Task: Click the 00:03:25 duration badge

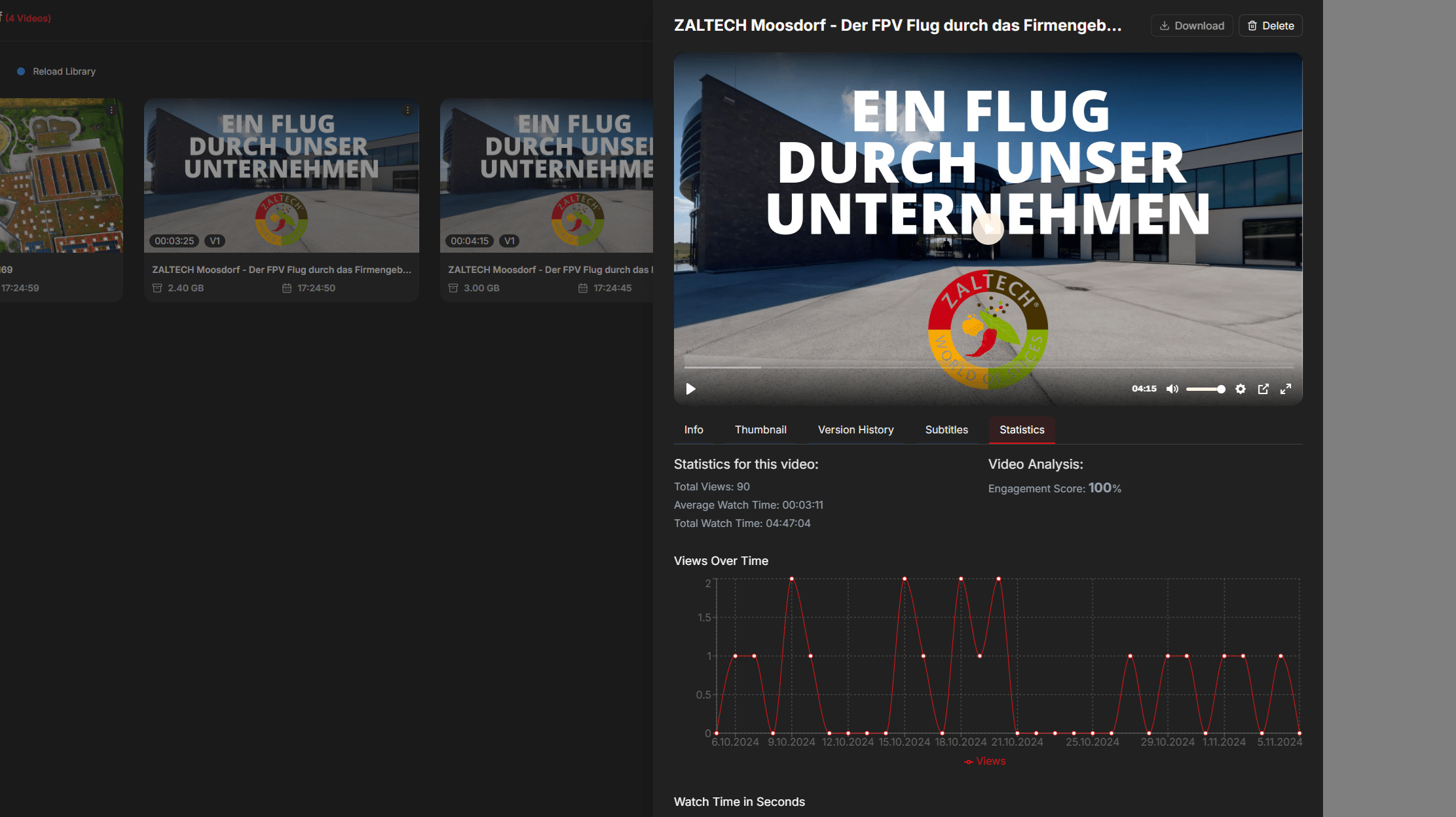Action: click(174, 241)
